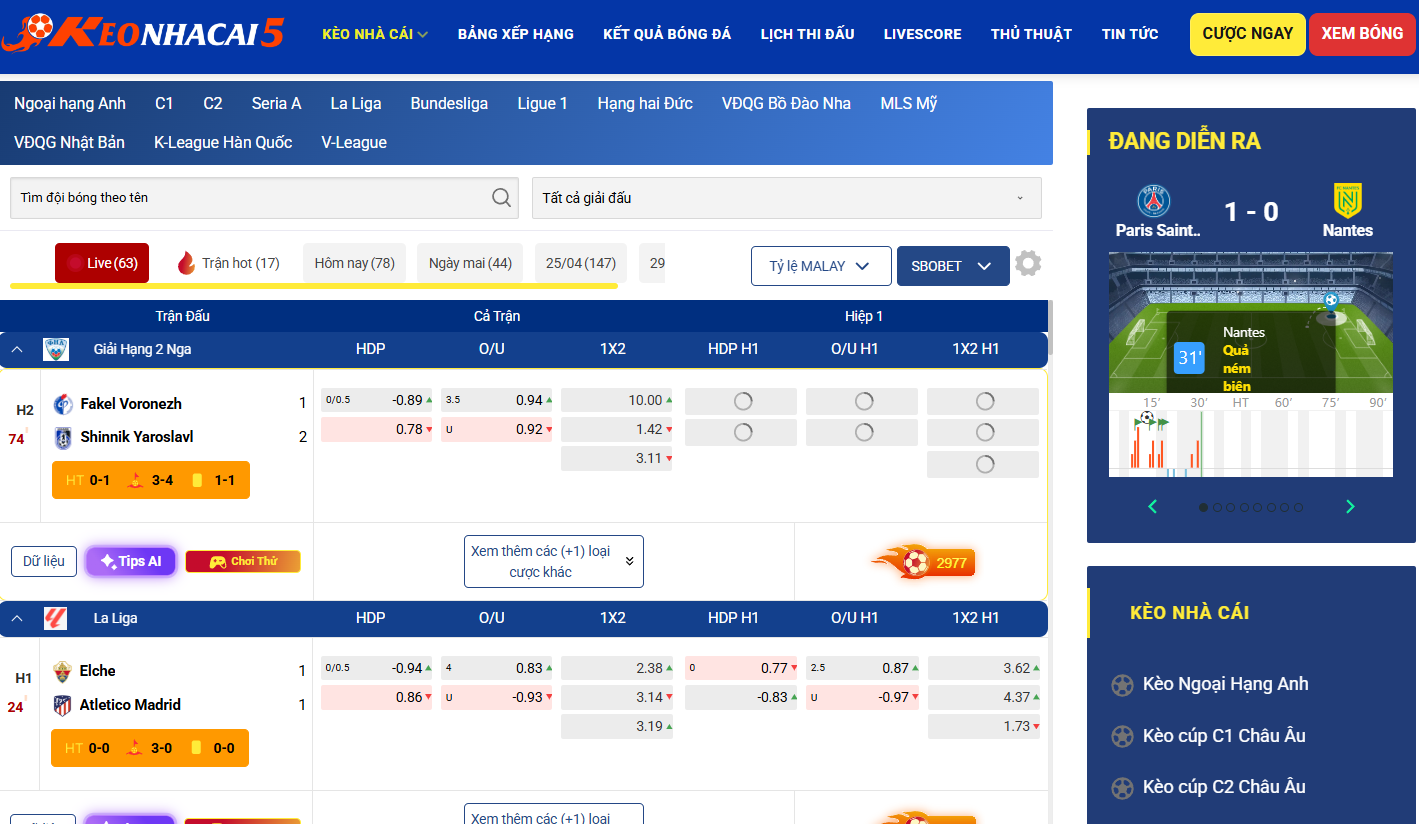Click the soccer ball icon beside Kèo cúp C1

1122,736
